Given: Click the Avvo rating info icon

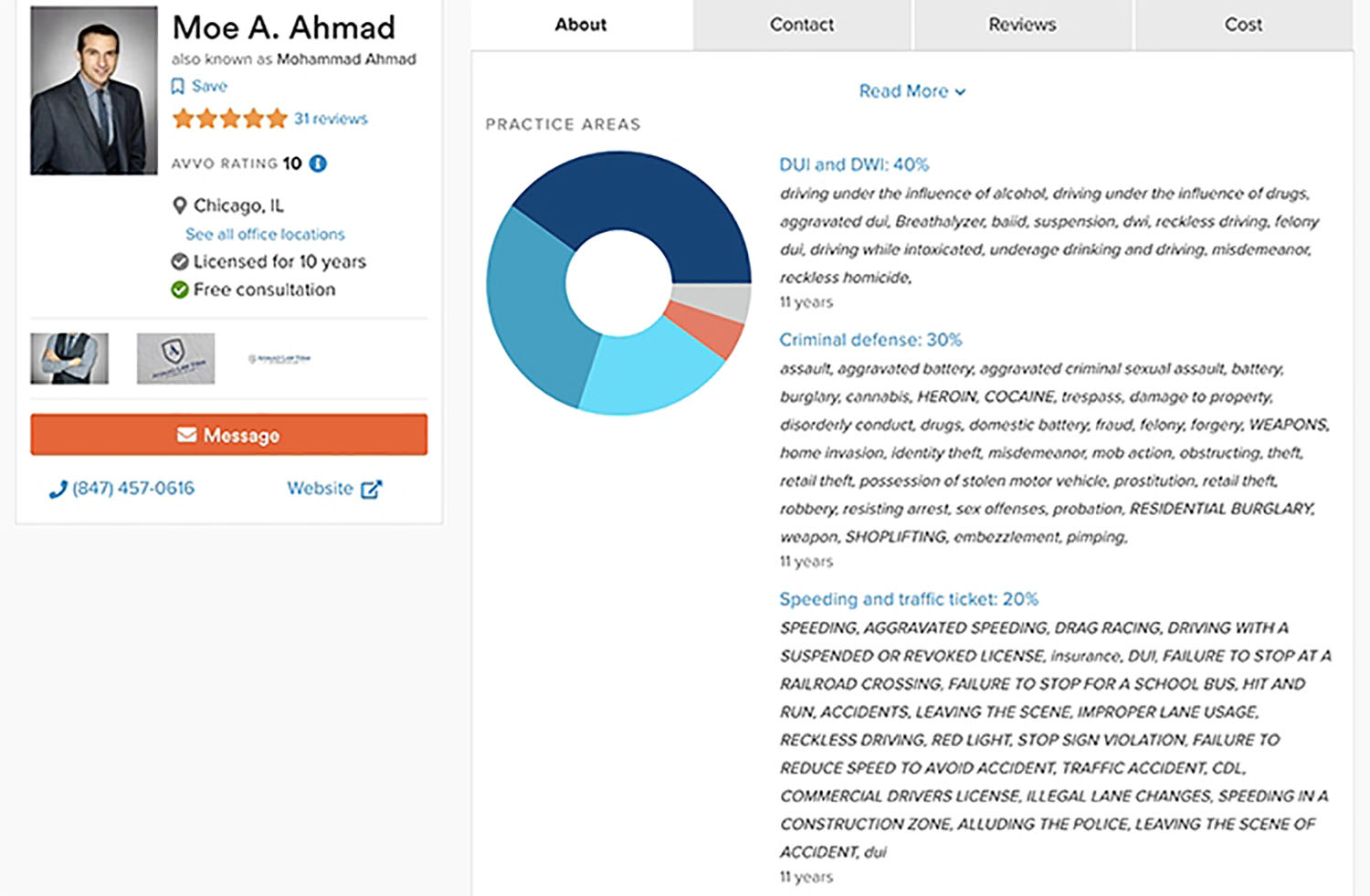Looking at the screenshot, I should coord(318,163).
